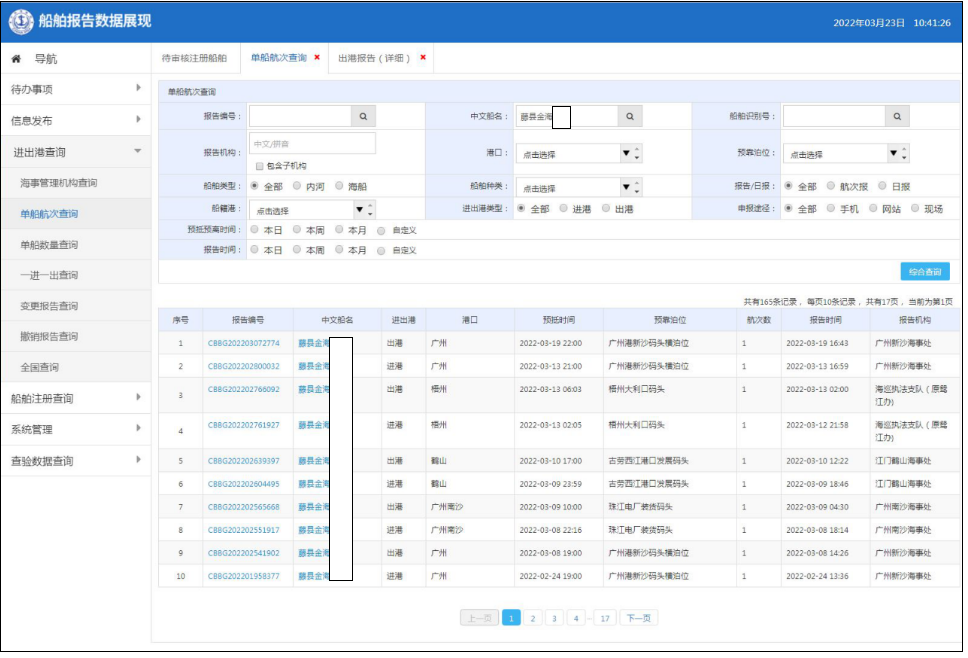Close the 出港报告（详细）tab
This screenshot has width=968, height=658.
[x=422, y=58]
